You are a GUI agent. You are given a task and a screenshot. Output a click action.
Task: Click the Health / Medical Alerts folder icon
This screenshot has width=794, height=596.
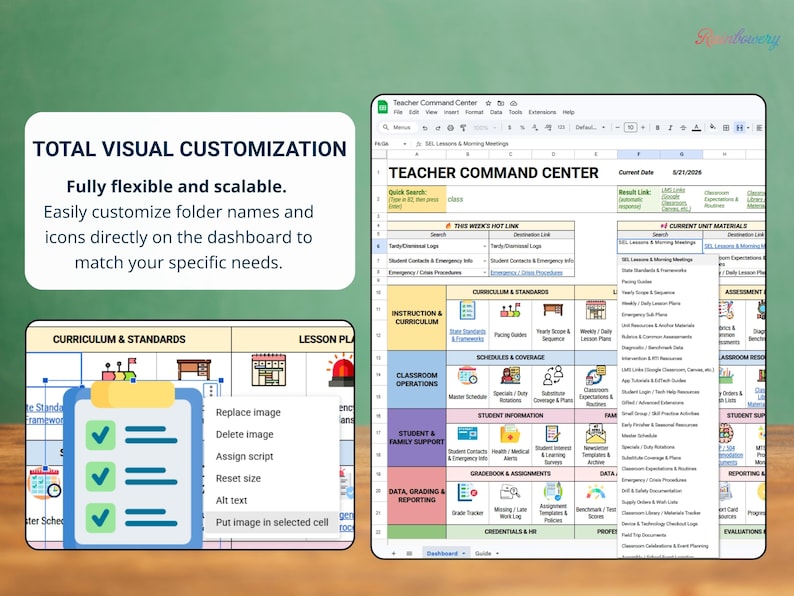pos(510,434)
